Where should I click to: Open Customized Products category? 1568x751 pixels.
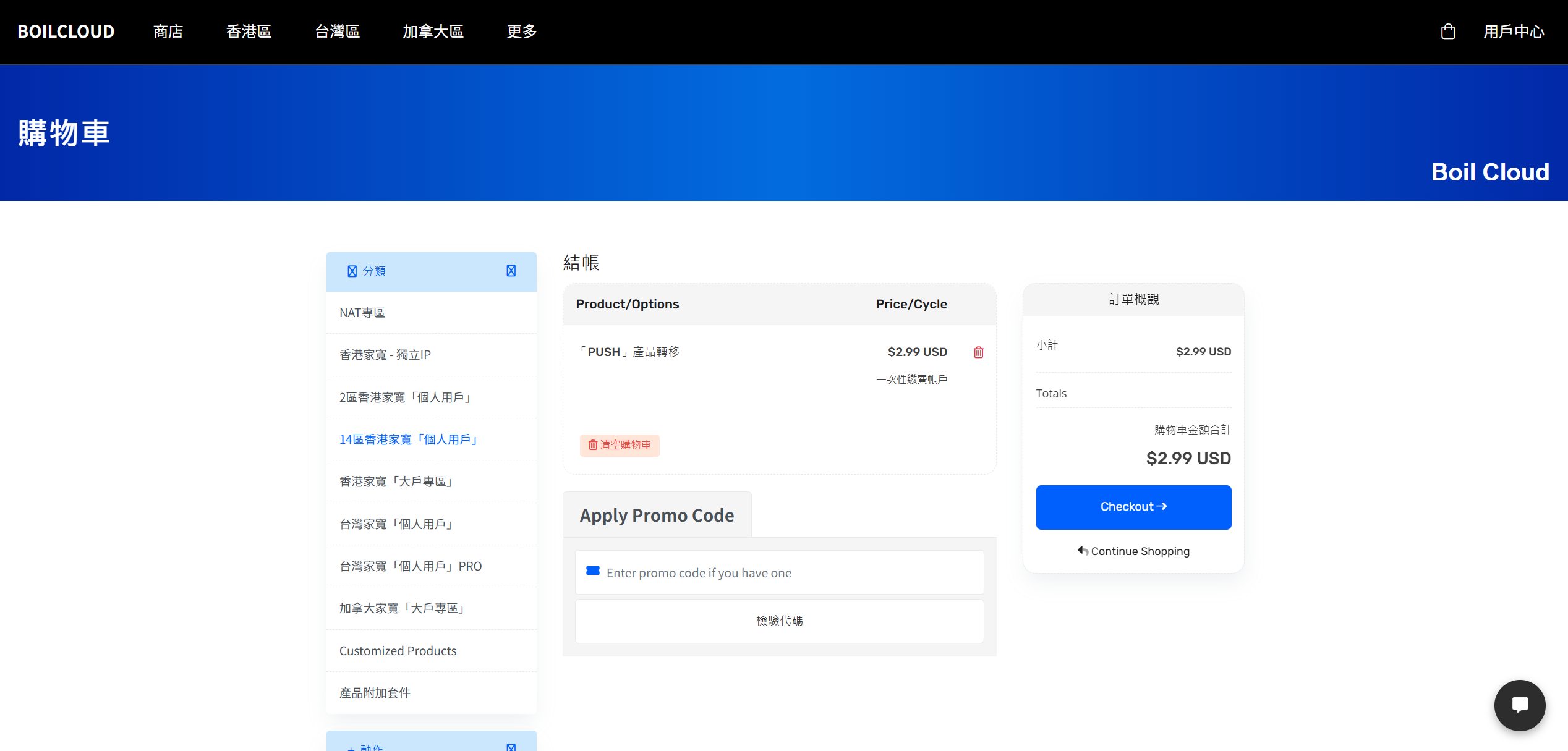[431, 651]
